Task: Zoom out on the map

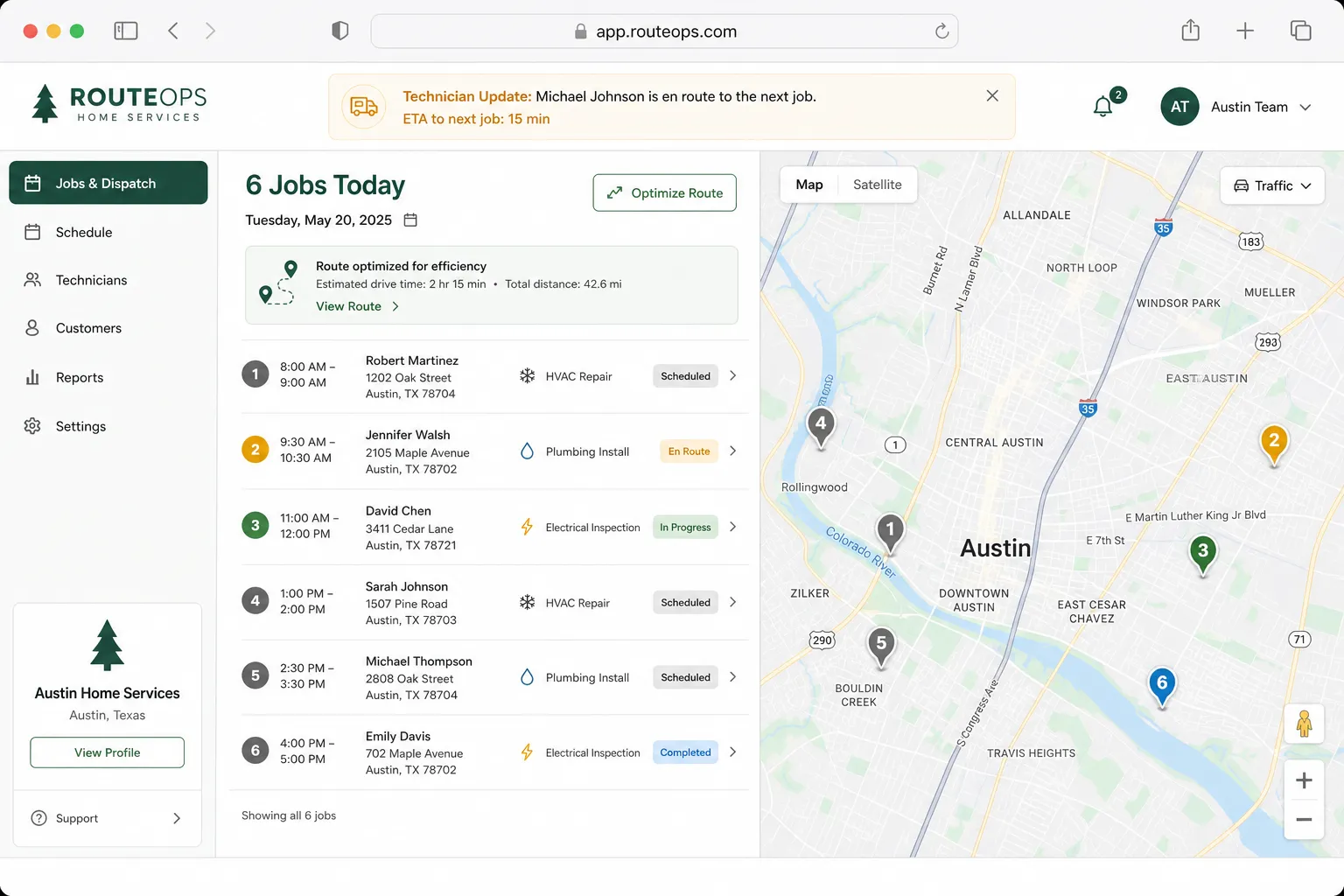Action: (x=1304, y=820)
